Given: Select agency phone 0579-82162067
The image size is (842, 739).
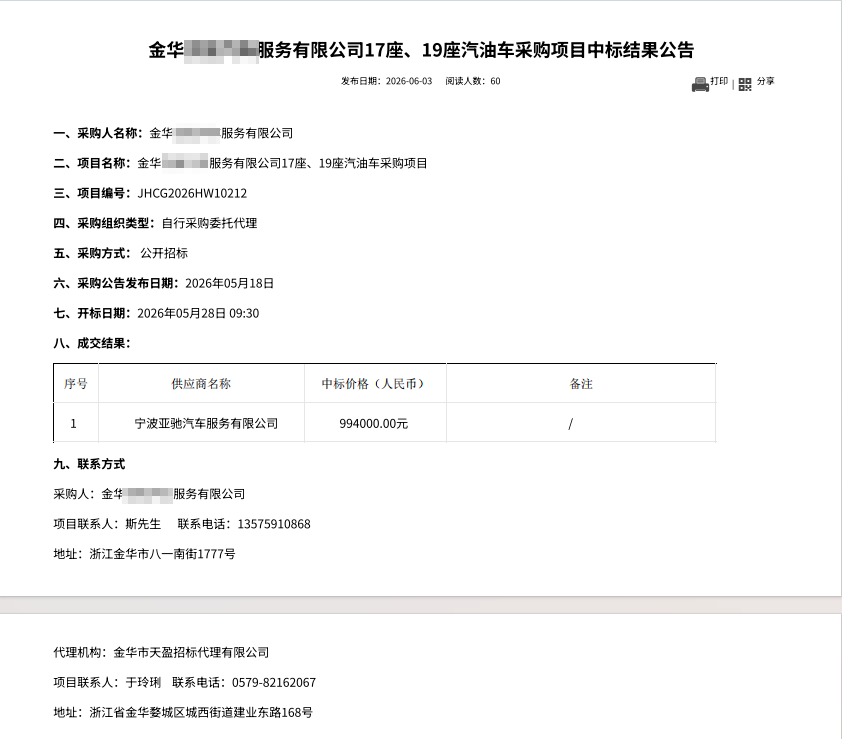Looking at the screenshot, I should (274, 683).
